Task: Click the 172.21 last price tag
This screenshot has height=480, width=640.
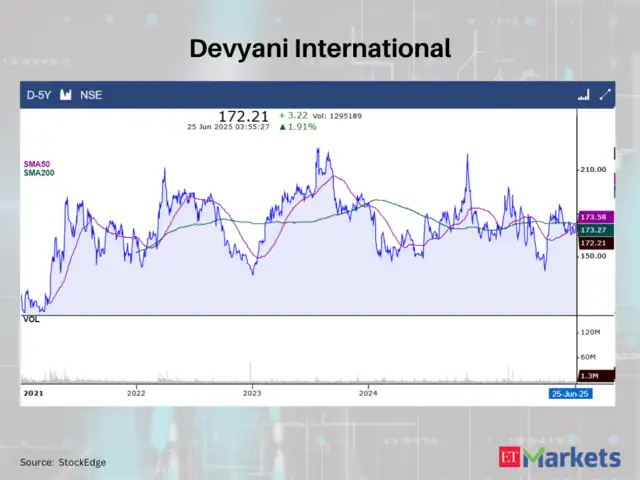Action: 596,243
